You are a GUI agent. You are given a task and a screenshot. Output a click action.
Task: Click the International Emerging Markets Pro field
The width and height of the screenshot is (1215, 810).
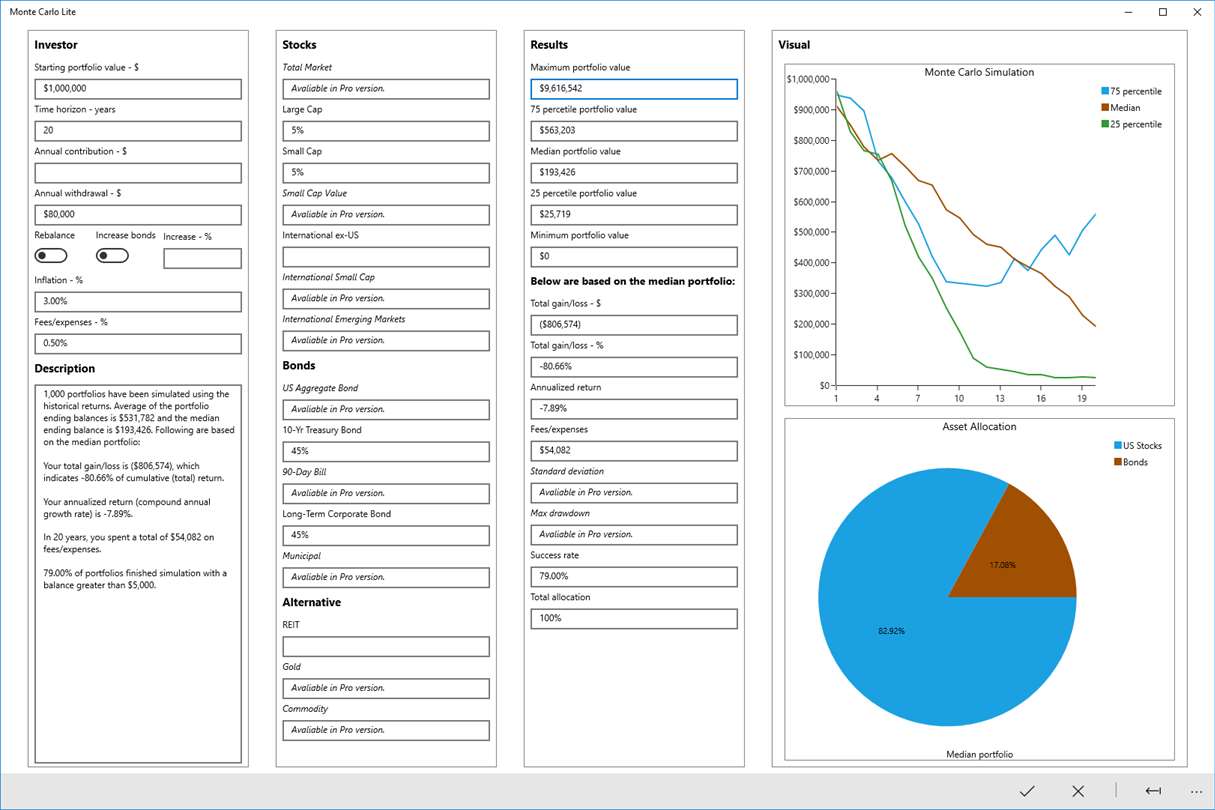click(x=386, y=341)
